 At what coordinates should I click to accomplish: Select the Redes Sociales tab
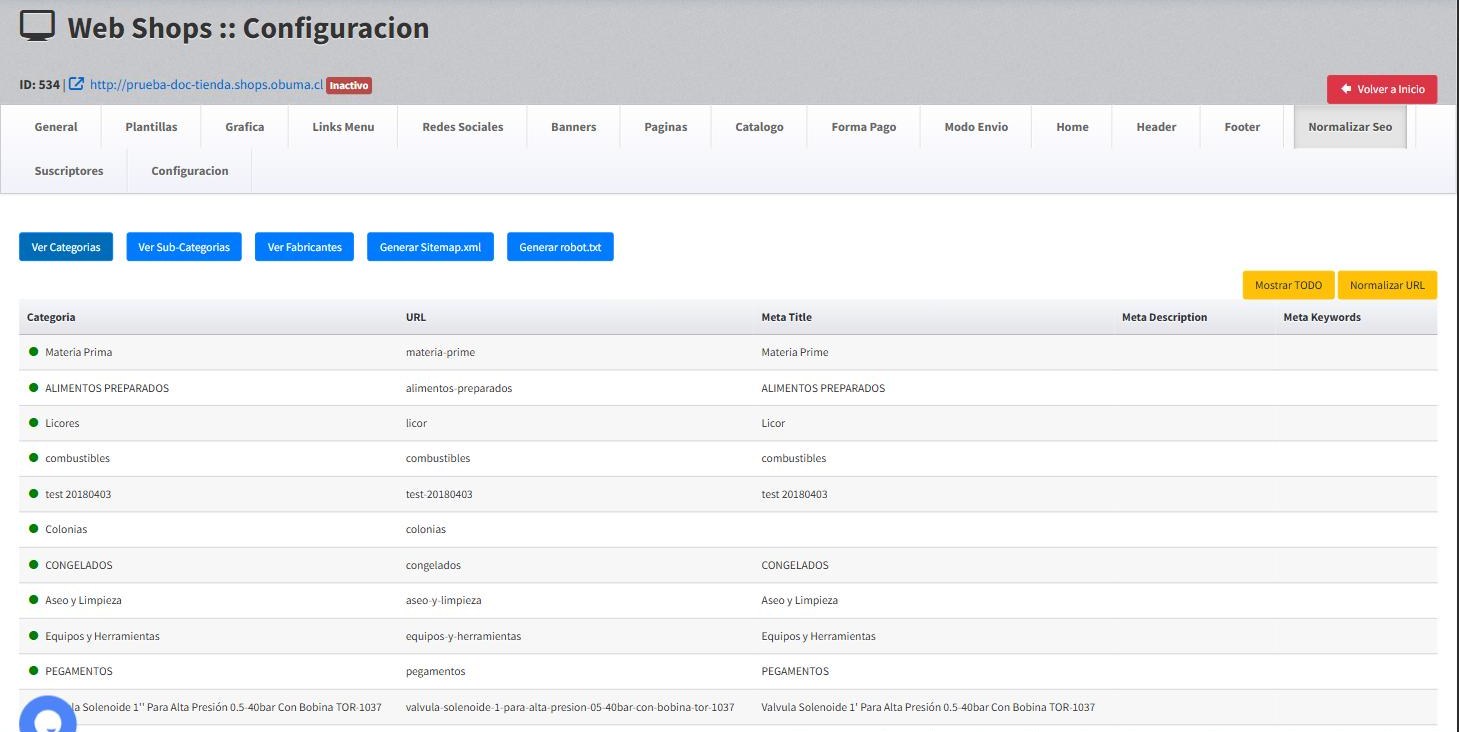click(x=463, y=127)
